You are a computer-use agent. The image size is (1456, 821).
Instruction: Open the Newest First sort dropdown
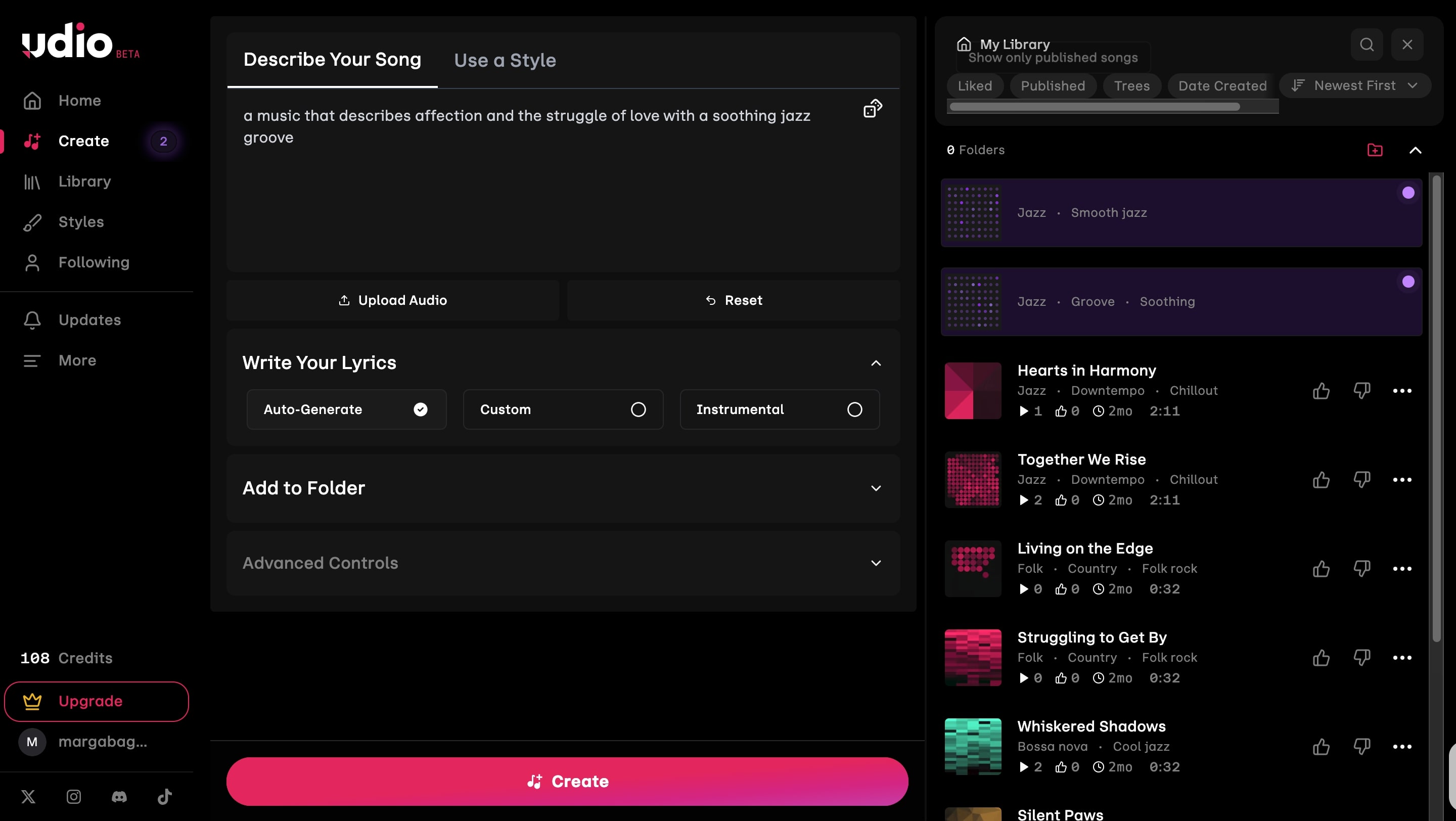click(1354, 85)
